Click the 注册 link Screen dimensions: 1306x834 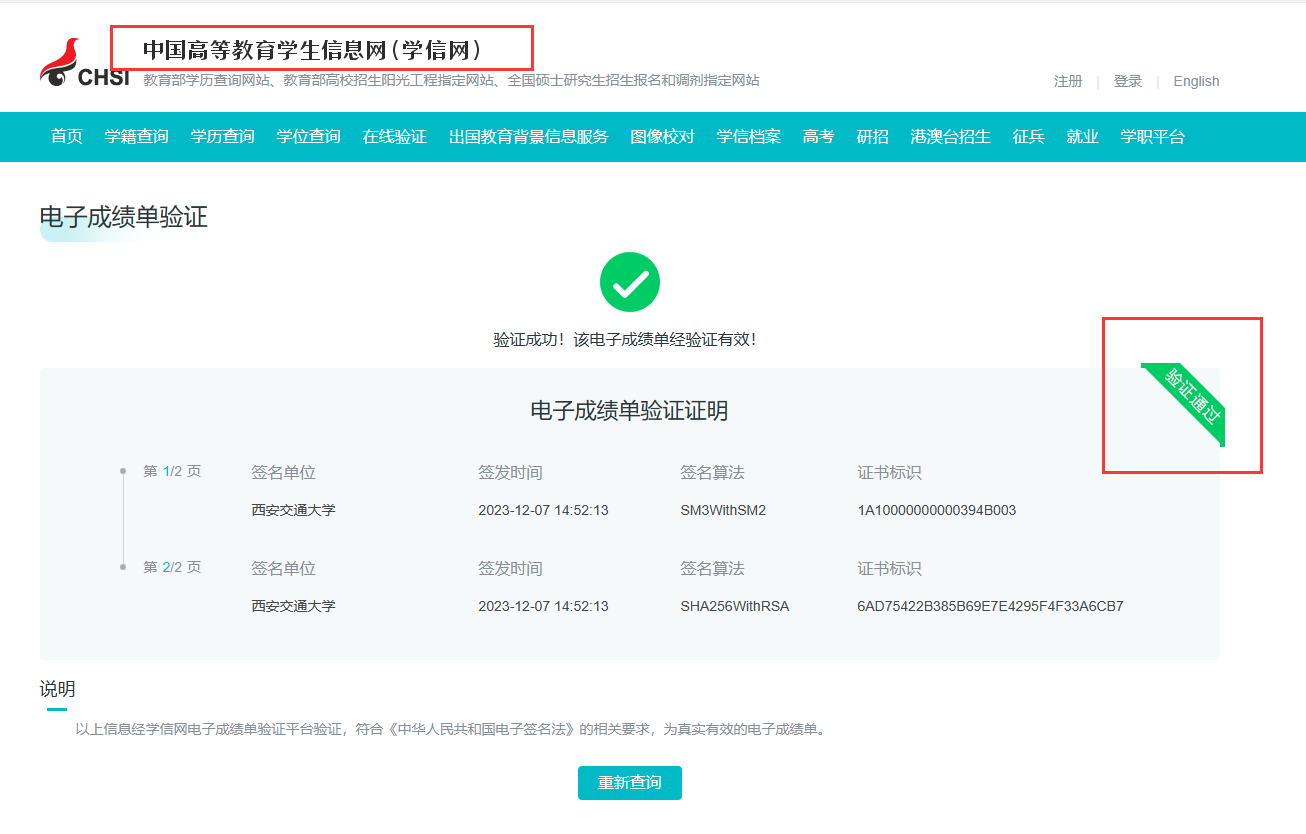click(x=1068, y=82)
